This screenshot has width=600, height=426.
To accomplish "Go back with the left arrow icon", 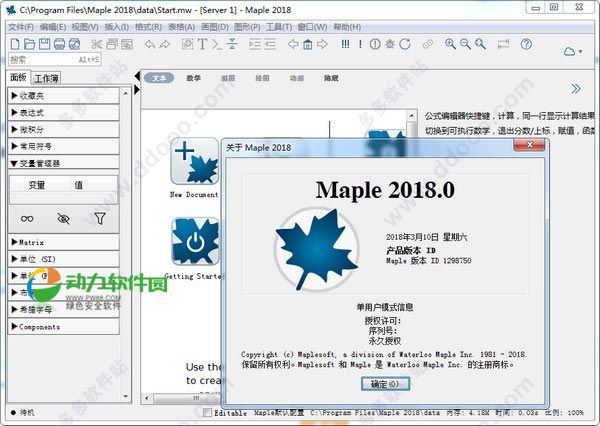I will [293, 44].
